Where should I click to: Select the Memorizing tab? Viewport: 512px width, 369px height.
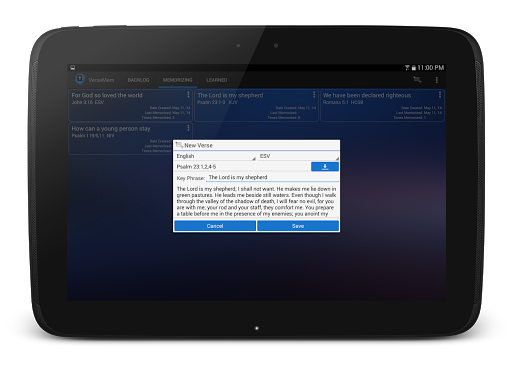pos(177,80)
